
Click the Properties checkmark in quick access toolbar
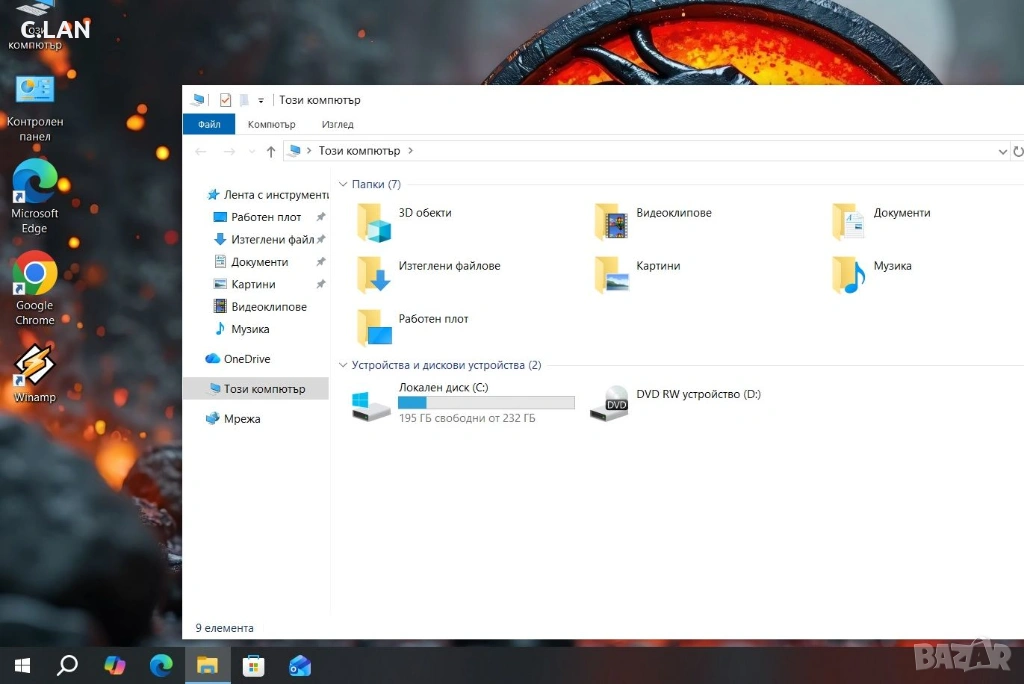(225, 100)
